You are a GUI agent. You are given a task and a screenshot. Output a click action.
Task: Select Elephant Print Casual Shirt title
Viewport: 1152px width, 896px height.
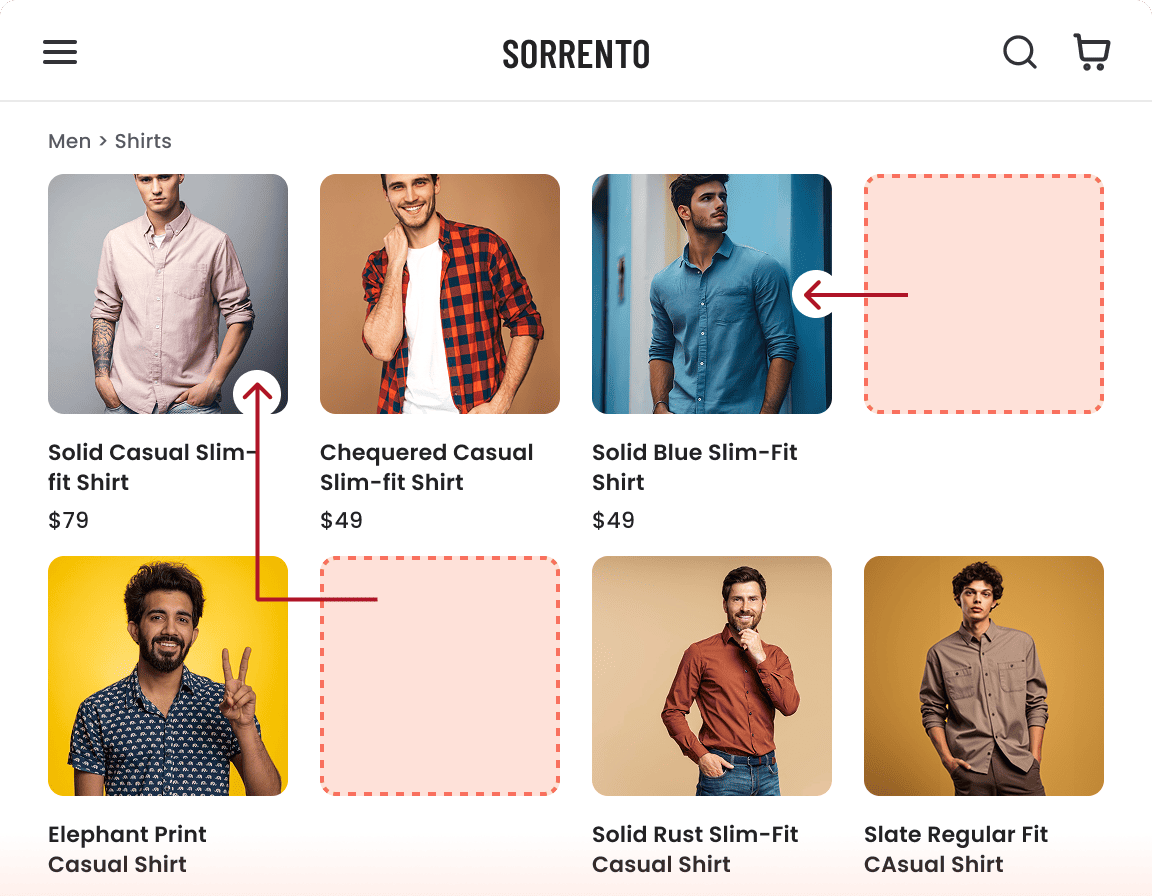coord(127,849)
